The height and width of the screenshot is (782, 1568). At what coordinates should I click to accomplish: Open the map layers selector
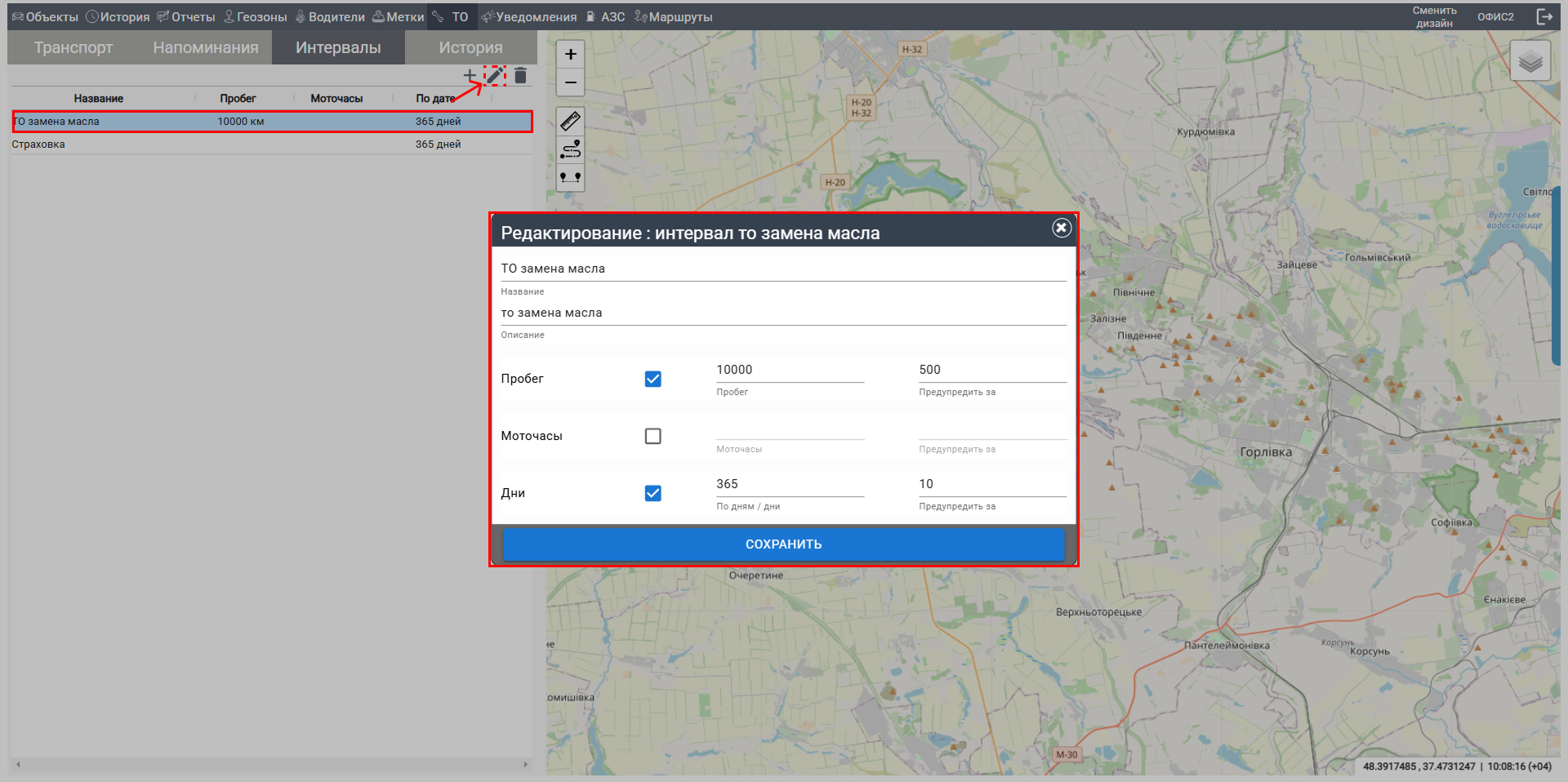coord(1530,61)
